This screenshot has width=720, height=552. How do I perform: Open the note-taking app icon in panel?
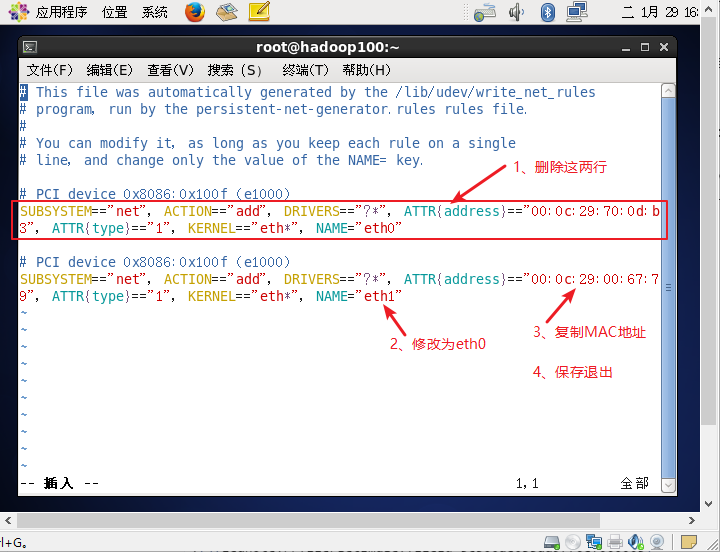(x=259, y=12)
